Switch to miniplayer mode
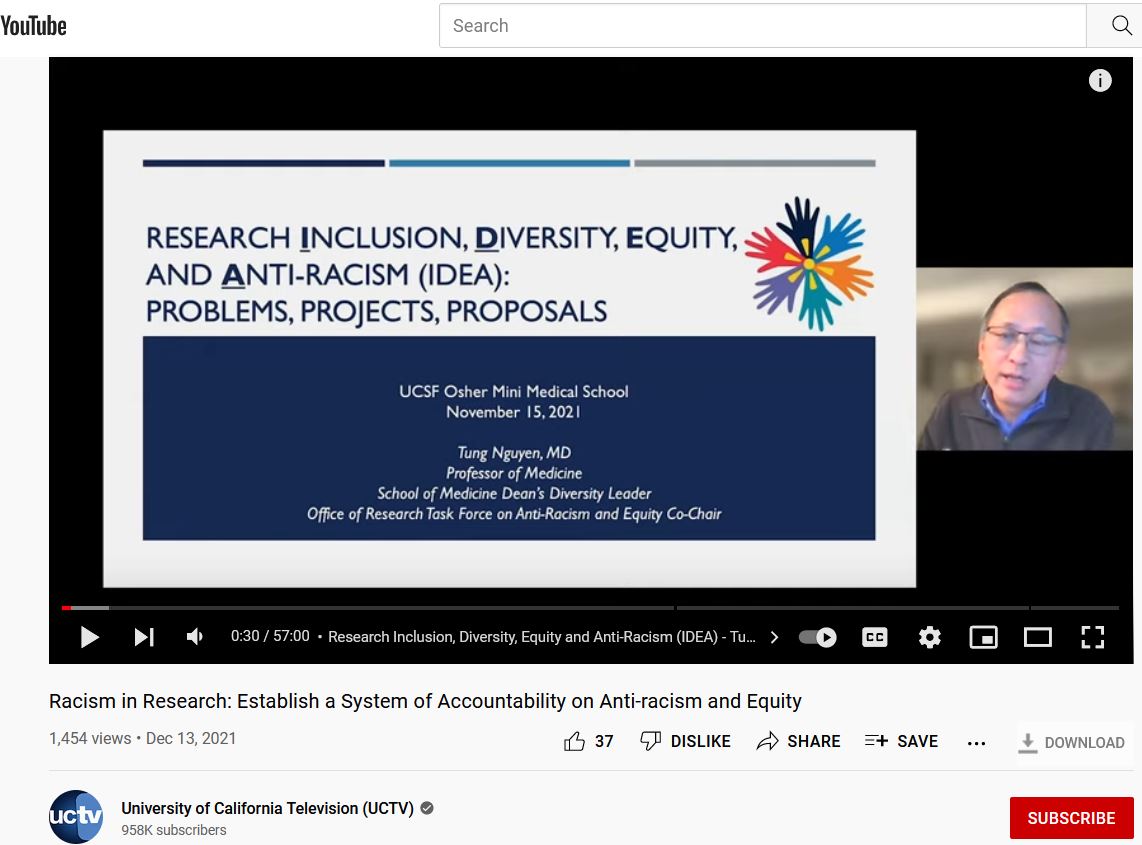 [x=983, y=637]
